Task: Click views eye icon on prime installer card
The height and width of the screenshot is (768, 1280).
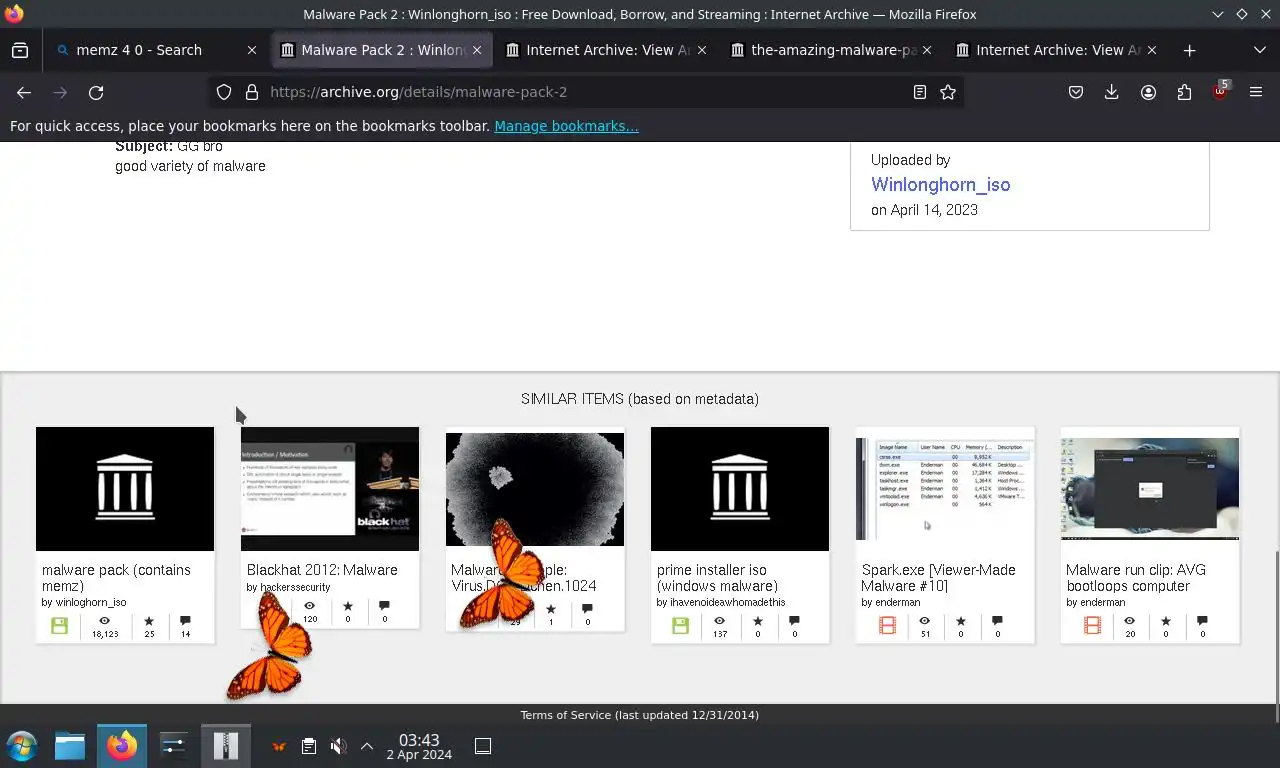Action: [x=720, y=621]
